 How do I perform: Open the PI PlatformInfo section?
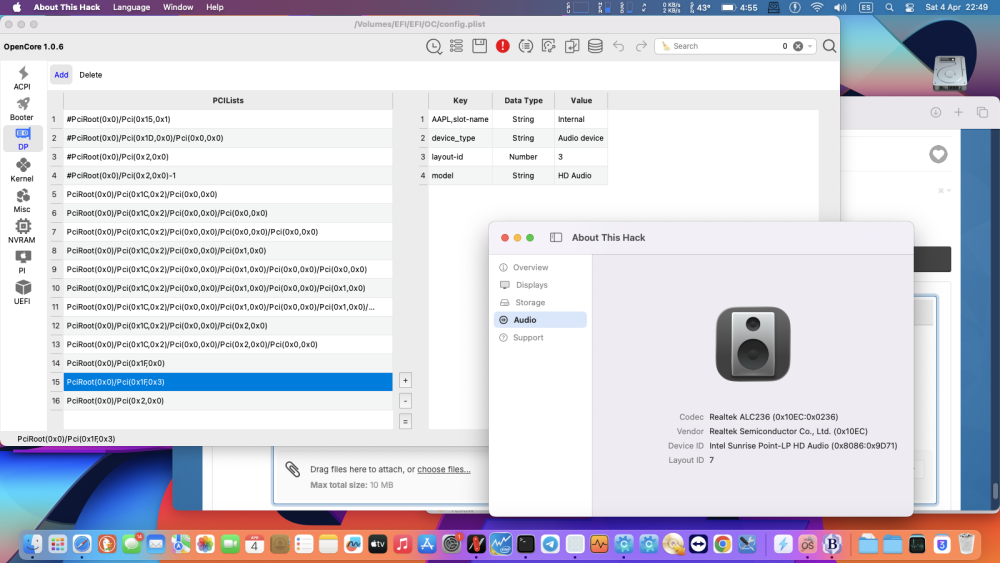click(22, 261)
